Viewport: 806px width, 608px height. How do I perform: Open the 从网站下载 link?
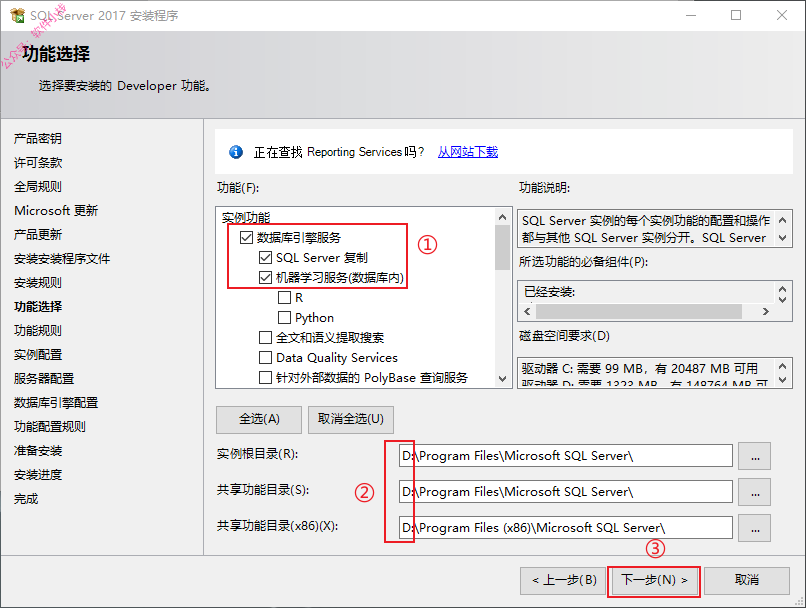(468, 152)
